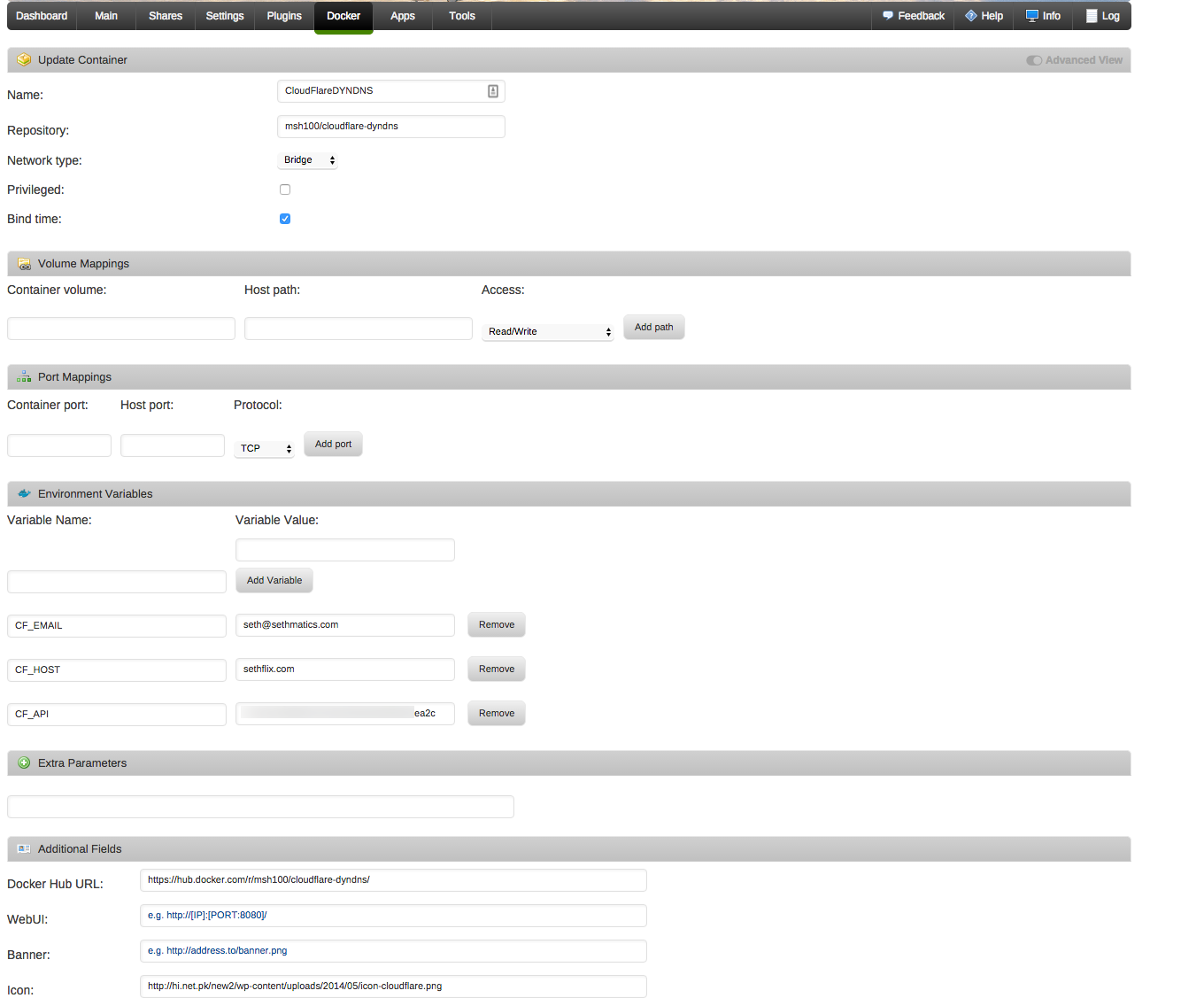Edit the sethflix.com value field
Image resolution: width=1204 pixels, height=1006 pixels.
[345, 669]
